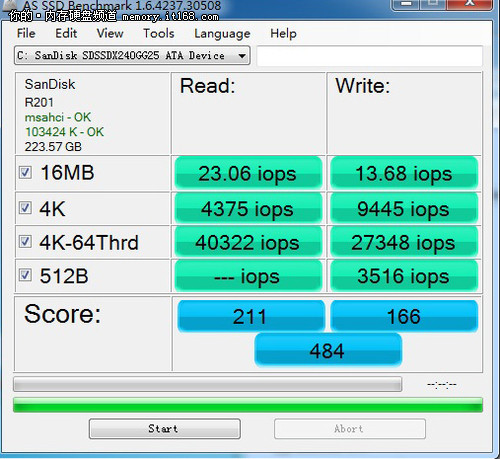This screenshot has width=500, height=459.
Task: Toggle the 512B test checkbox
Action: (x=25, y=275)
